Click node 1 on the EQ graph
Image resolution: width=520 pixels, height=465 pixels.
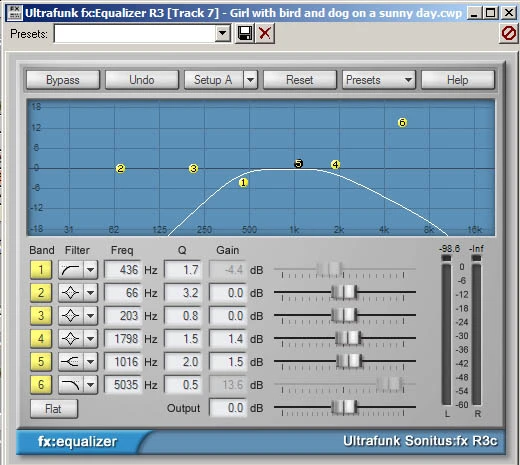coord(243,183)
